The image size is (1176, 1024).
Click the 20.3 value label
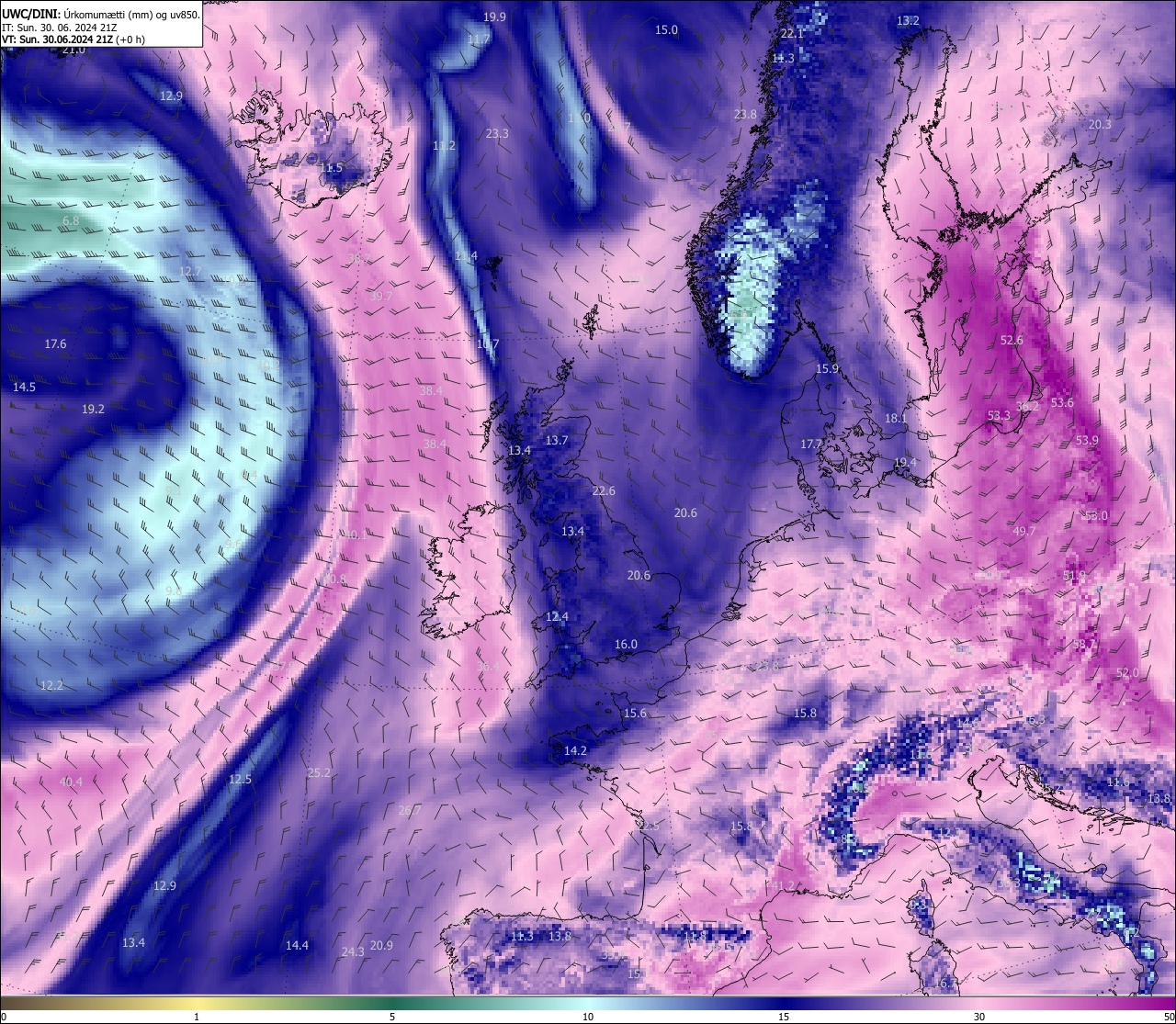pyautogui.click(x=1100, y=125)
